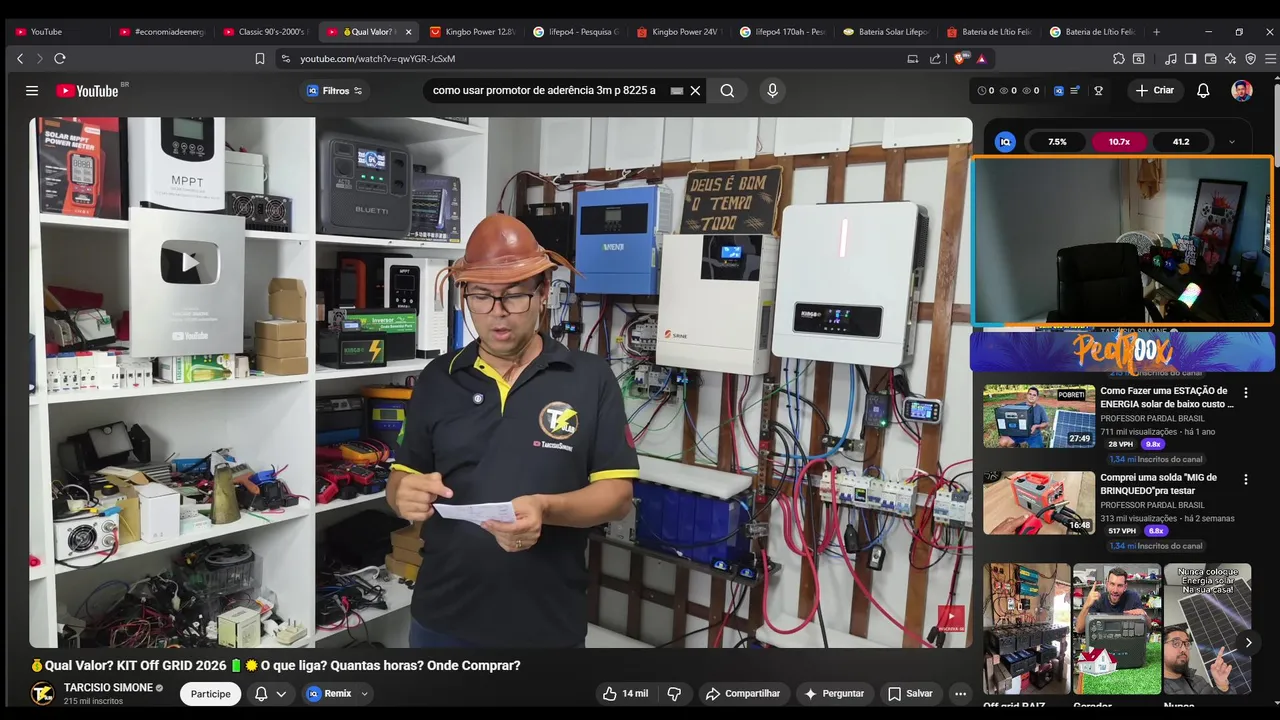Reload the page
Viewport: 1280px width, 720px height.
click(60, 59)
